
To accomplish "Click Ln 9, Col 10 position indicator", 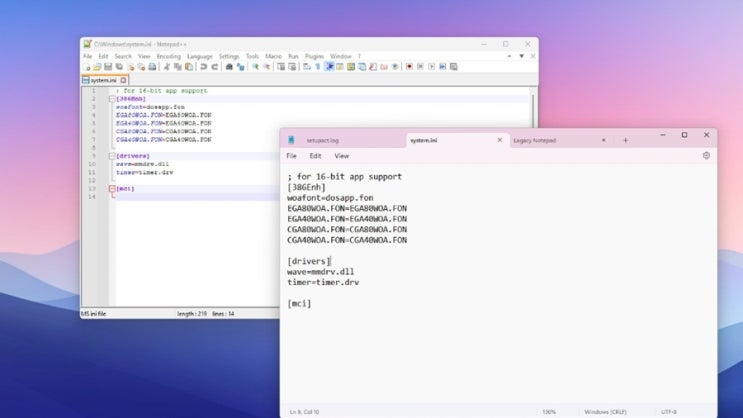I will pyautogui.click(x=304, y=412).
